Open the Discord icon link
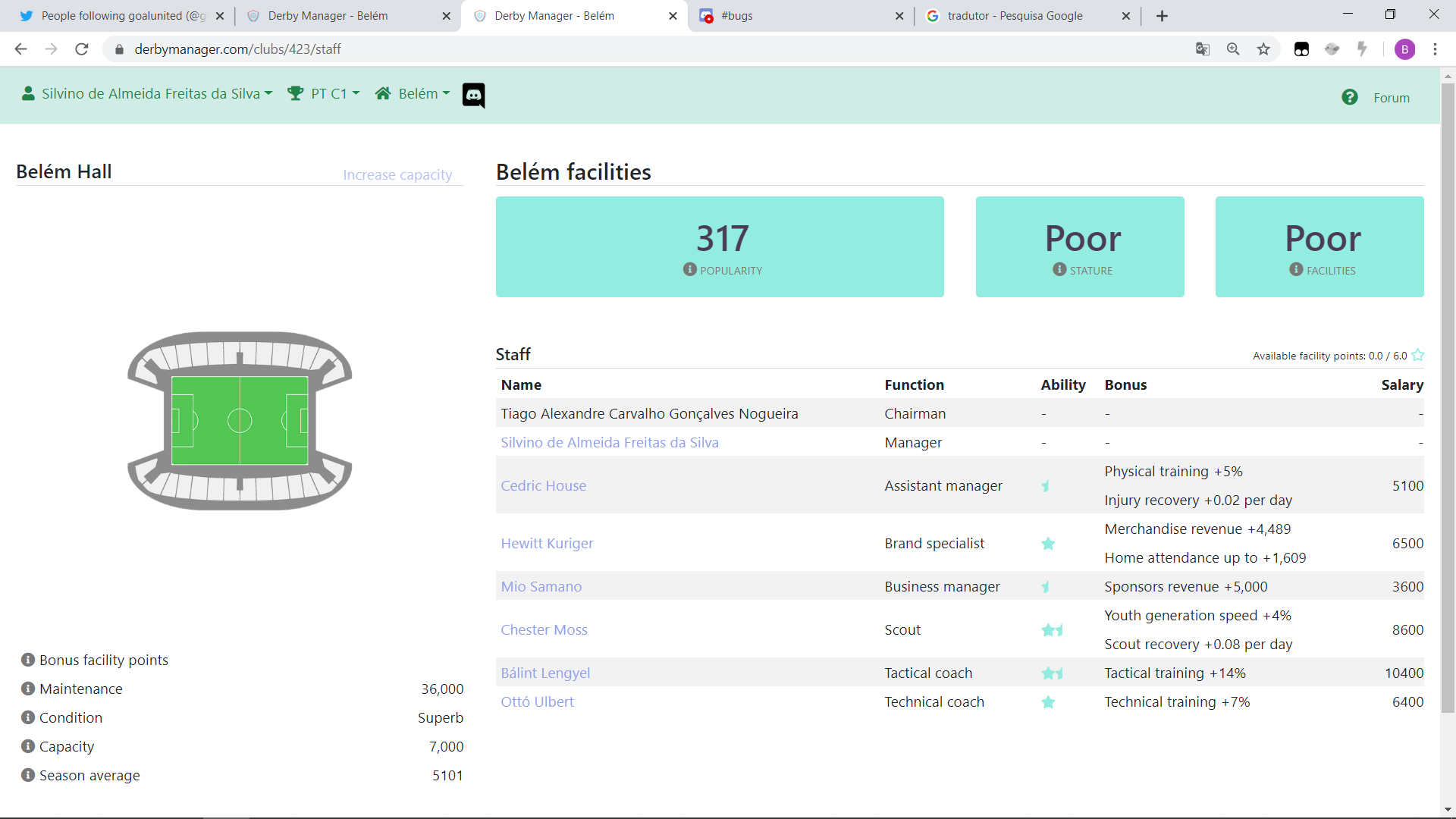Viewport: 1456px width, 819px height. (x=473, y=95)
